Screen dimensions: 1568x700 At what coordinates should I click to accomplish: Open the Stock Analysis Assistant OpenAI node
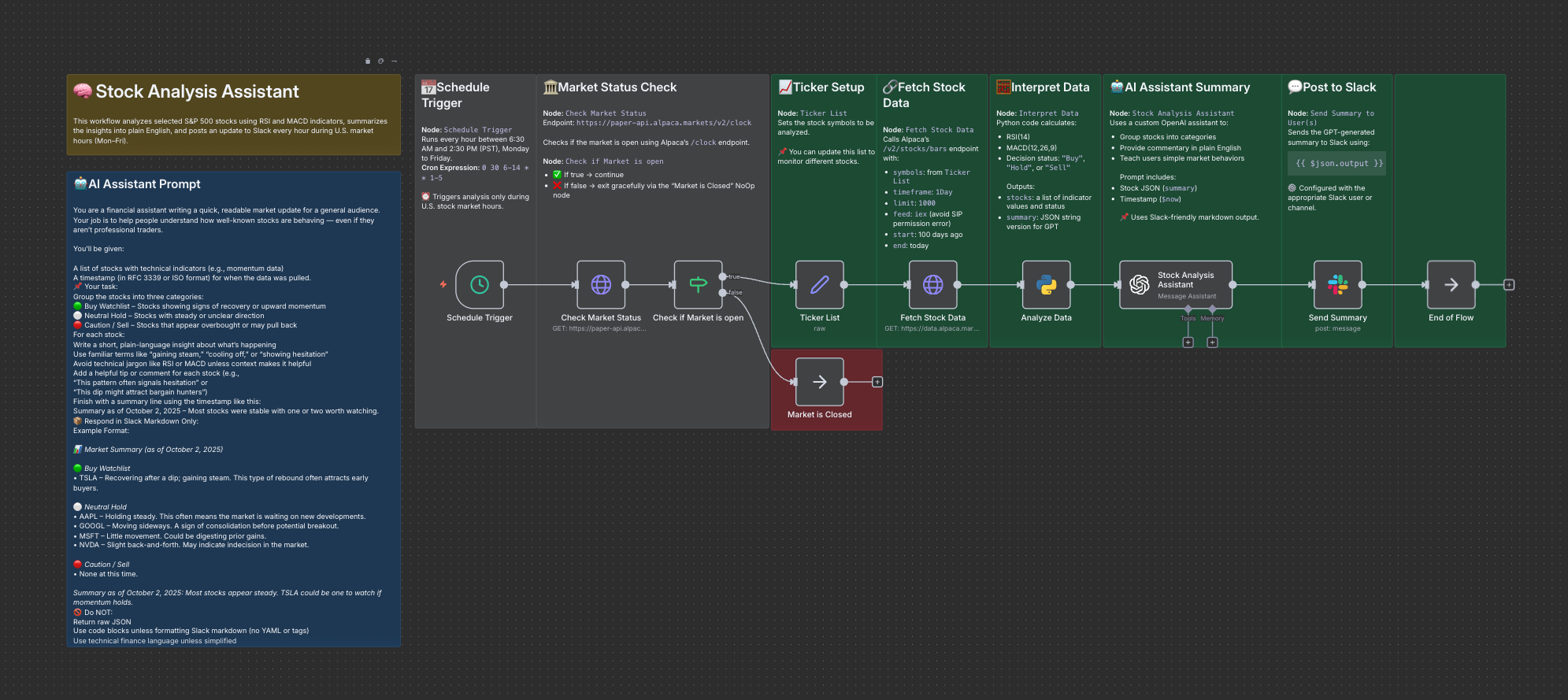[x=1175, y=285]
